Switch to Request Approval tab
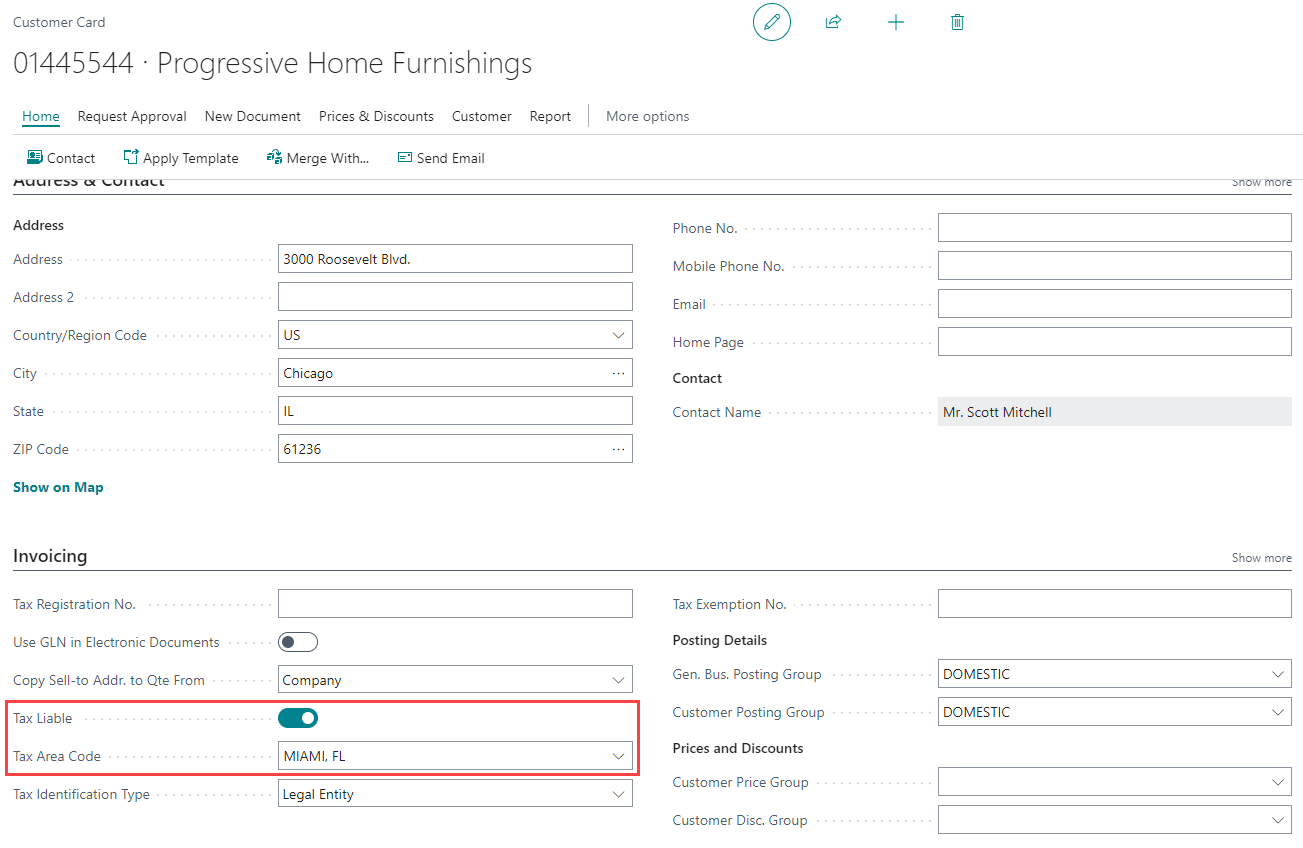Image resolution: width=1303 pixels, height=848 pixels. 132,116
